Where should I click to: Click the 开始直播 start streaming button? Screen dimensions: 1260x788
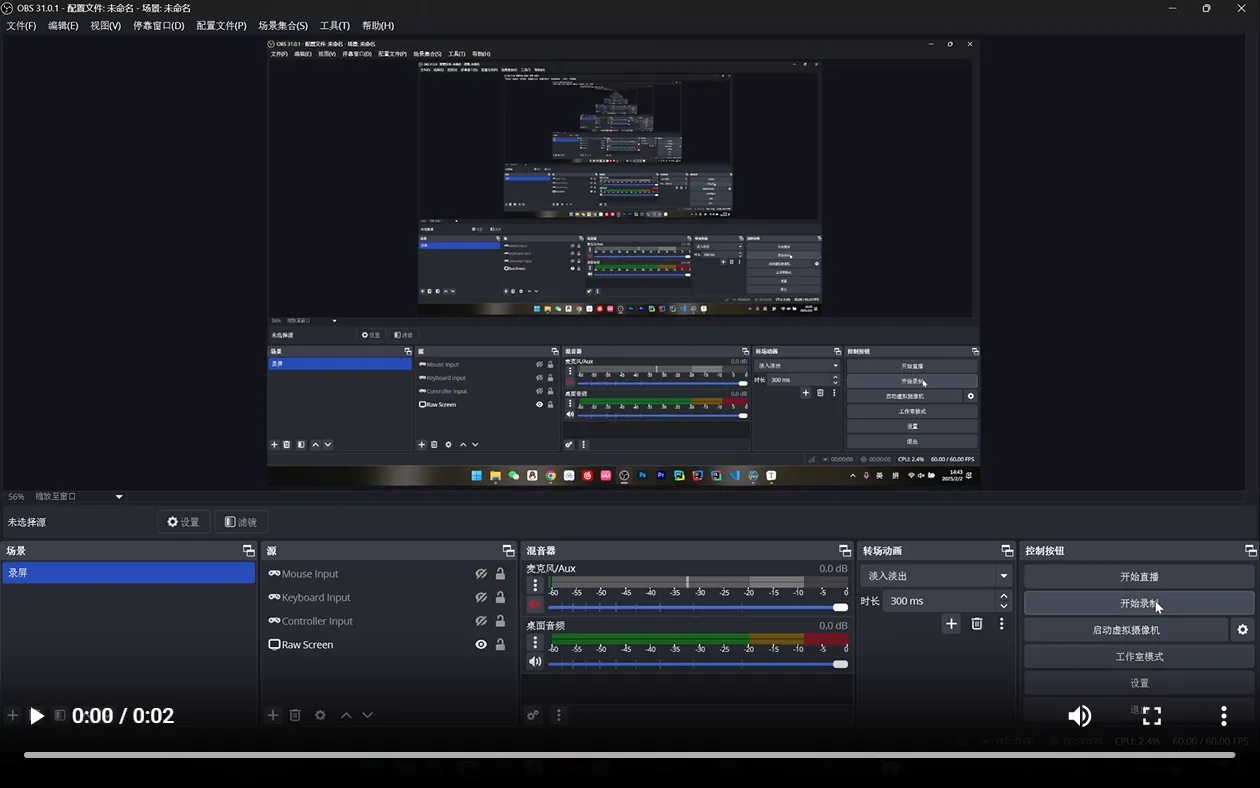tap(1139, 577)
